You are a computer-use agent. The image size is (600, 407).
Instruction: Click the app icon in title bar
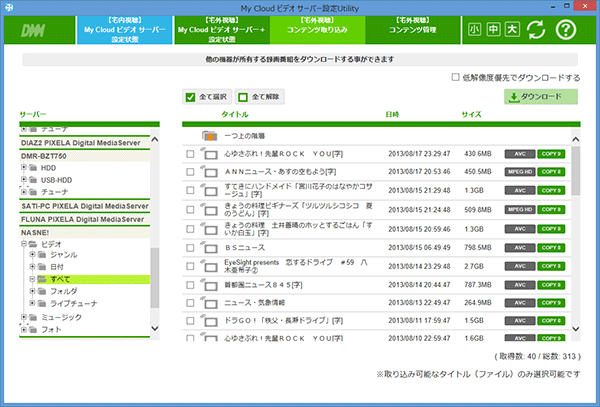click(x=8, y=7)
